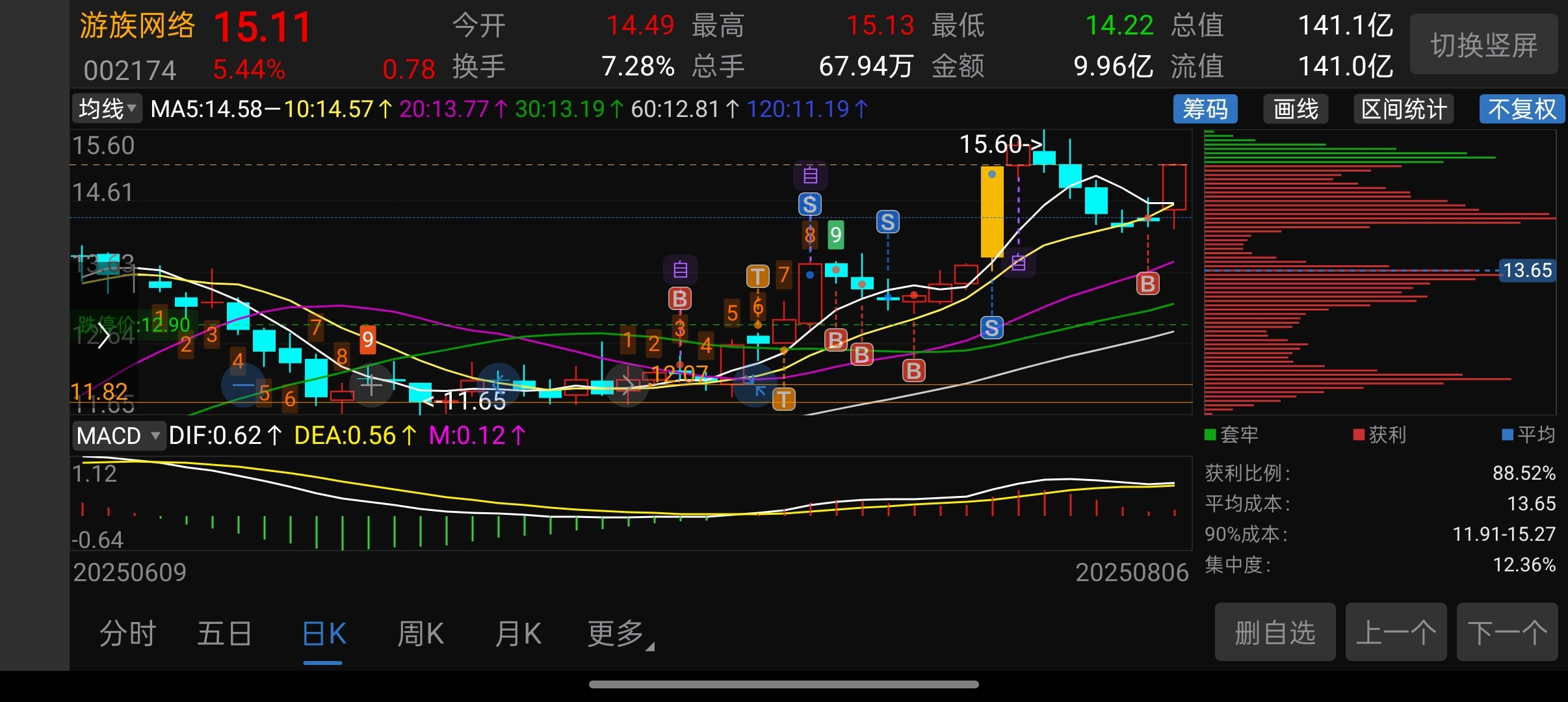This screenshot has width=1568, height=702.
Task: Tap the white chevron on chart's left edge
Action: tap(103, 335)
